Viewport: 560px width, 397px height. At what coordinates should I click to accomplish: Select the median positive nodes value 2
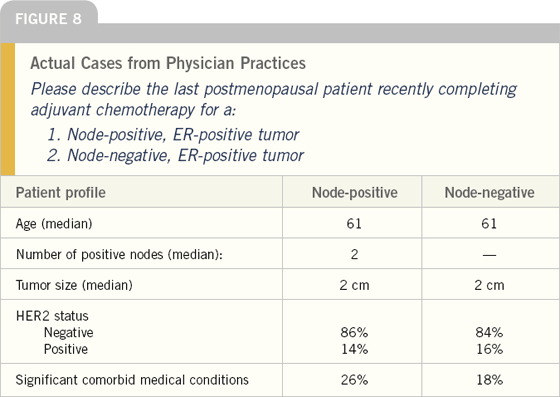click(354, 255)
